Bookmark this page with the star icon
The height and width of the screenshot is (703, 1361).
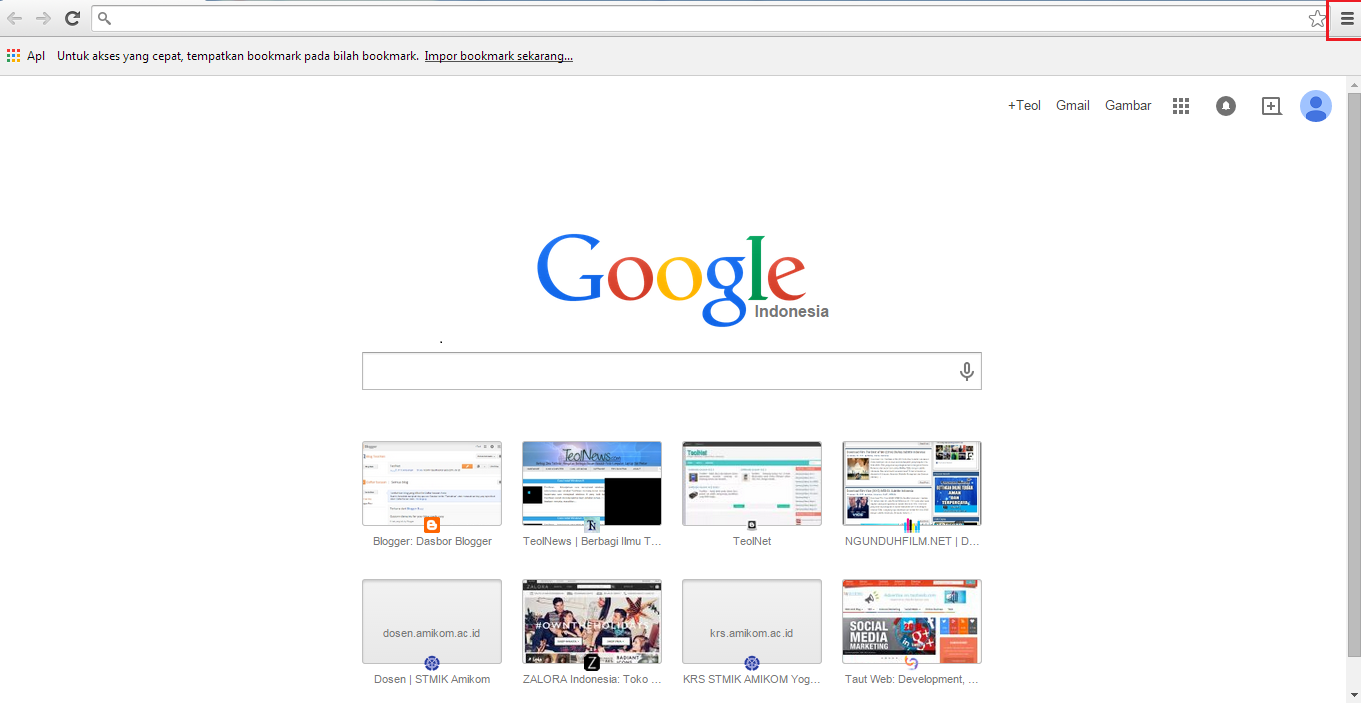click(x=1317, y=18)
